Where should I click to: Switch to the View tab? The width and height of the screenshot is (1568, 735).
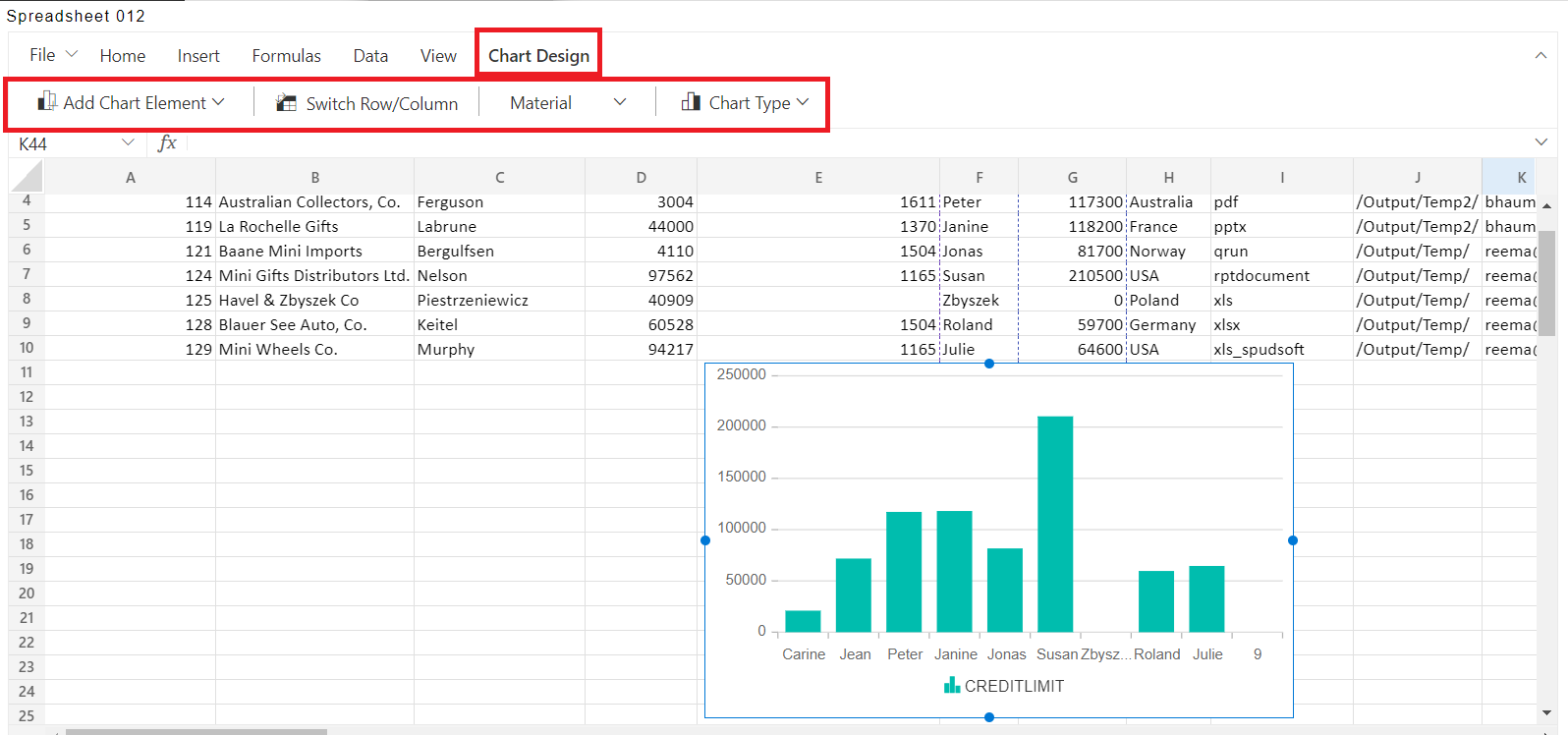pos(438,56)
